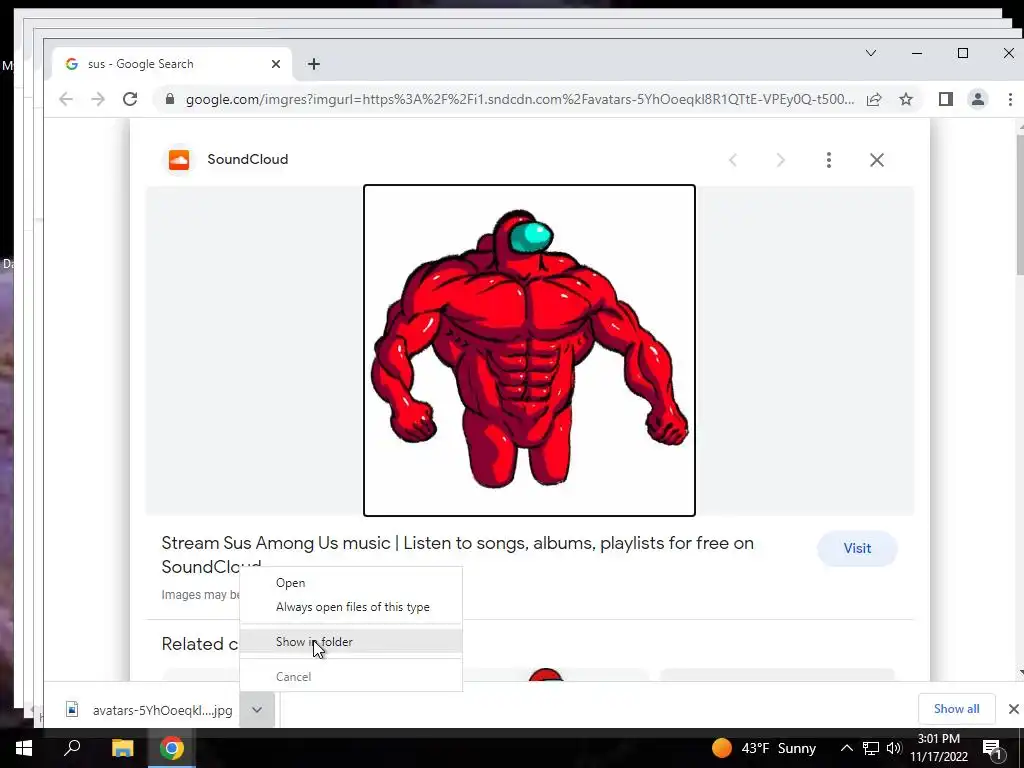Open the Chrome profile avatar
Screen dimensions: 1024x768
point(978,99)
